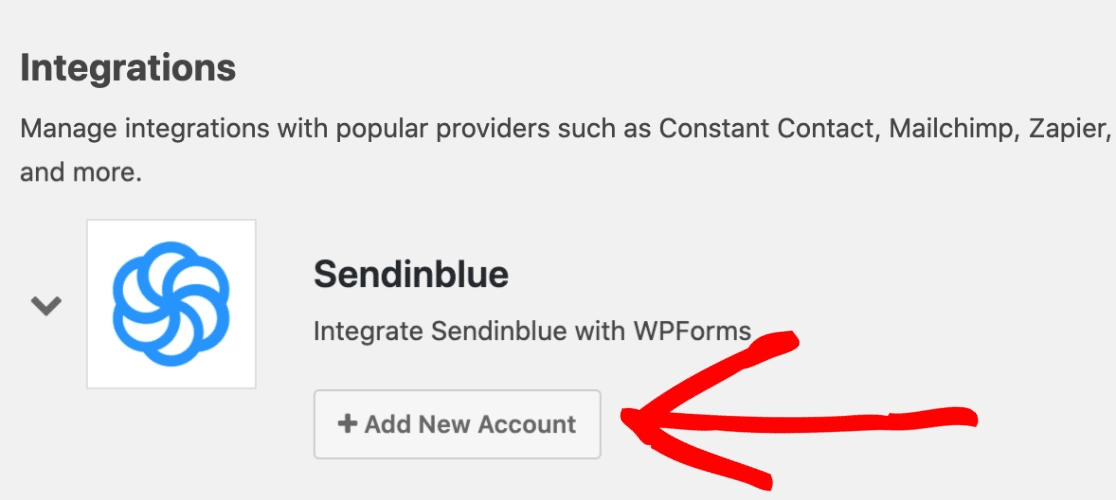Click the word Account on the button
This screenshot has width=1116, height=500.
(527, 424)
